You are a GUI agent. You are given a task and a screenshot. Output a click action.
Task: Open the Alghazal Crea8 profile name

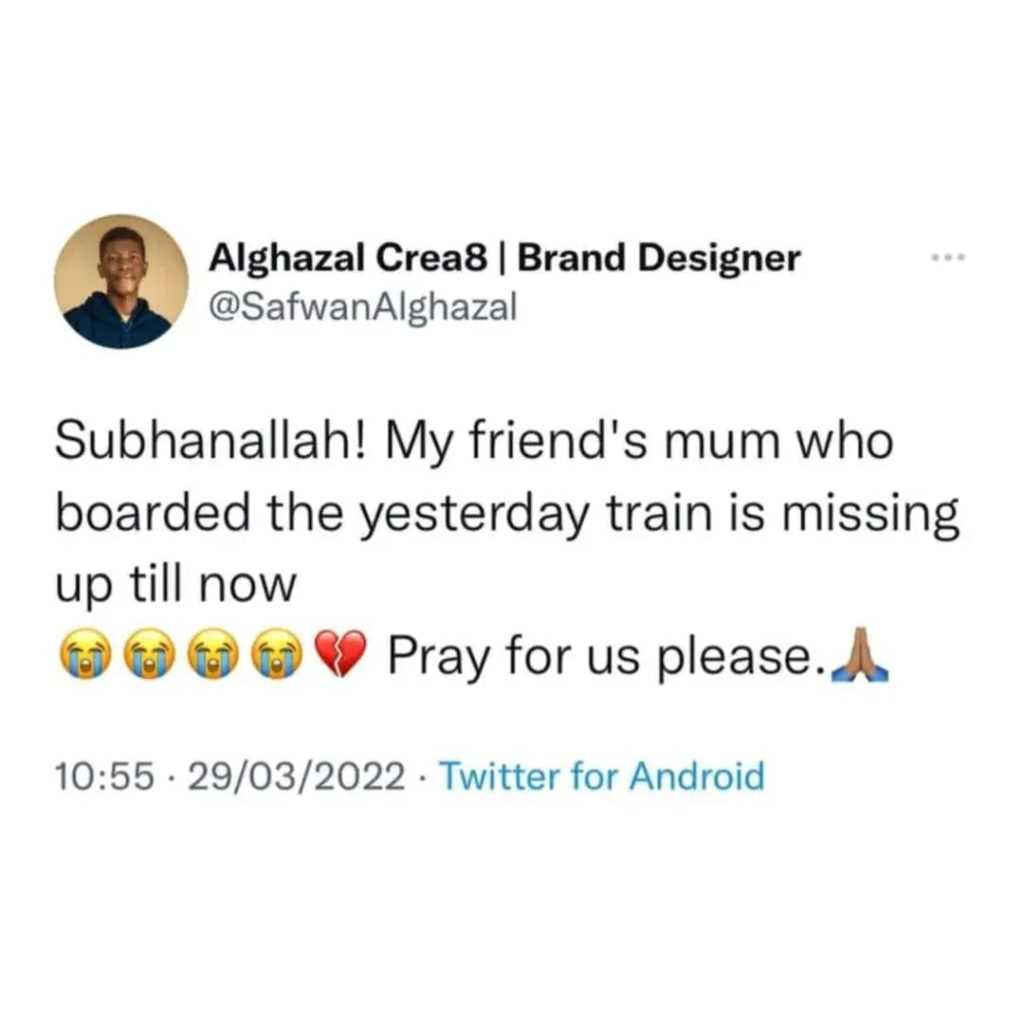(x=348, y=258)
